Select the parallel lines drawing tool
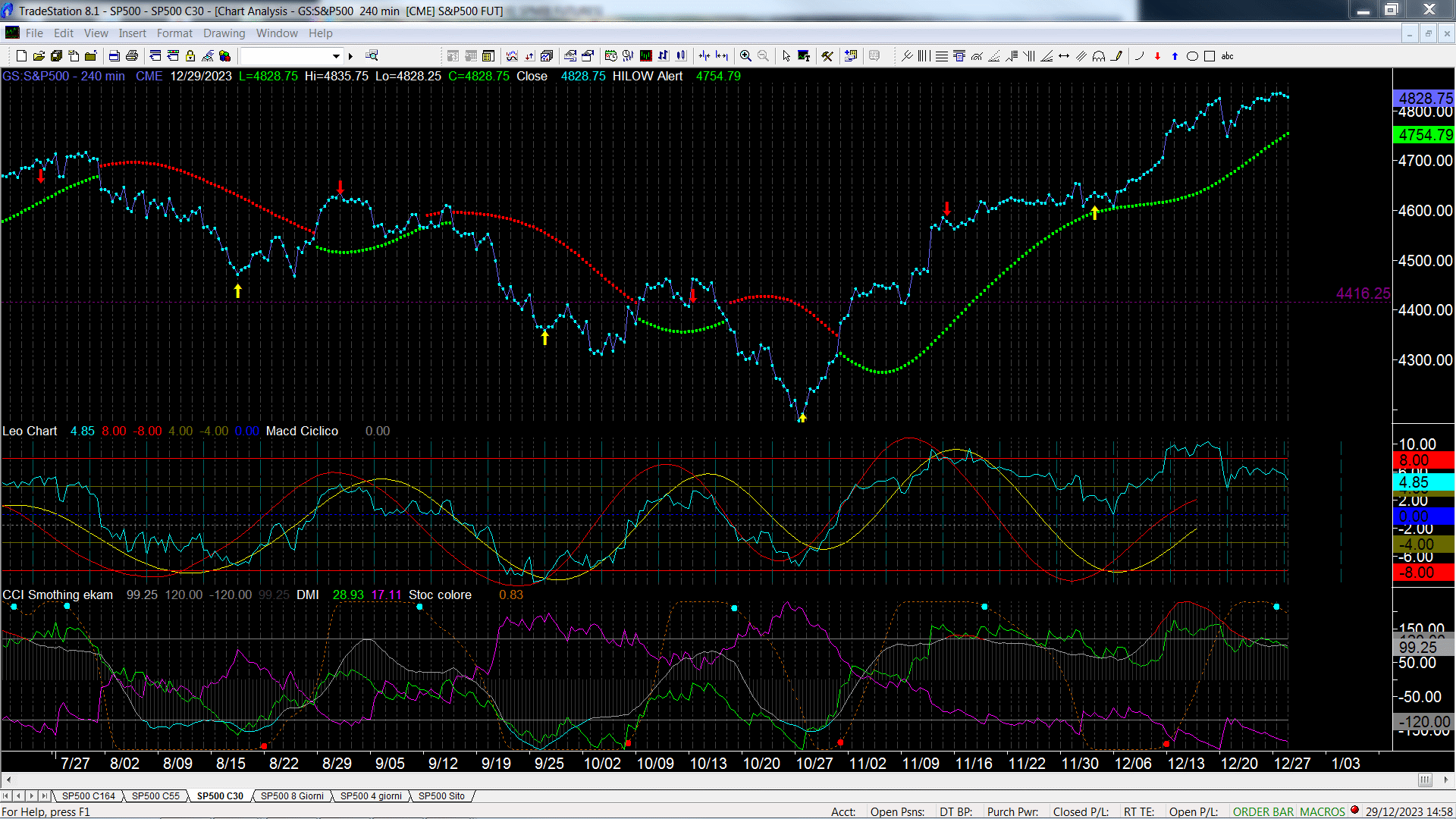This screenshot has height=819, width=1456. (1081, 56)
